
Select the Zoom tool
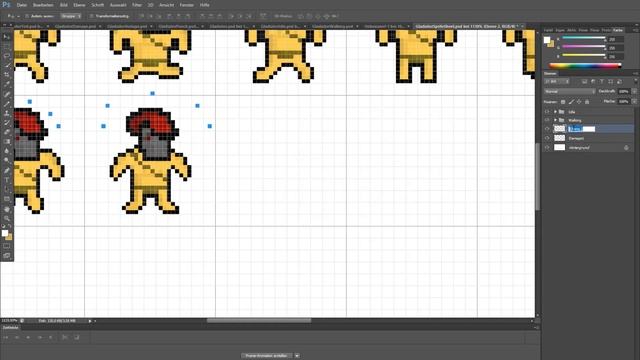click(x=7, y=218)
